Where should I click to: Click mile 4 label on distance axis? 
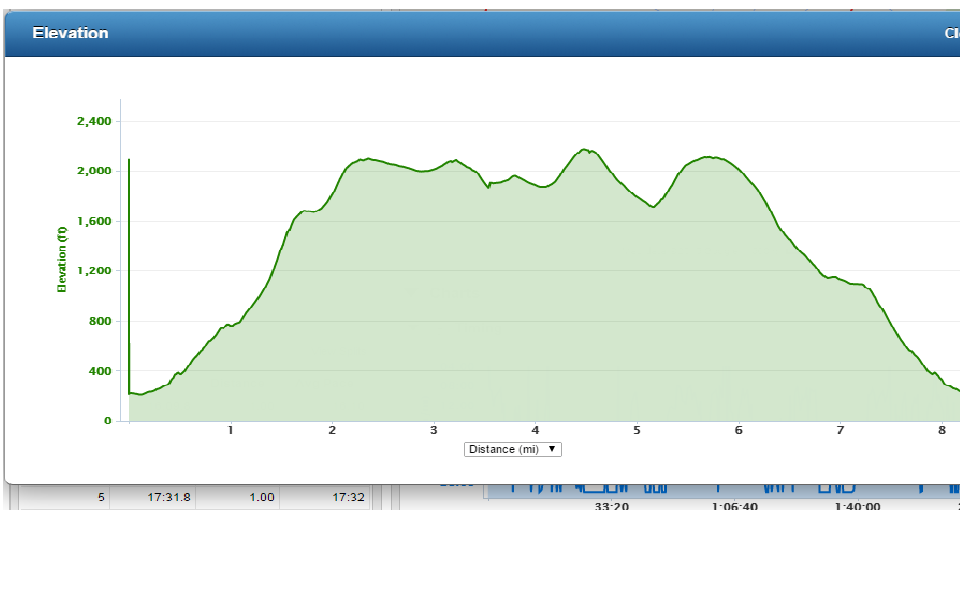535,430
